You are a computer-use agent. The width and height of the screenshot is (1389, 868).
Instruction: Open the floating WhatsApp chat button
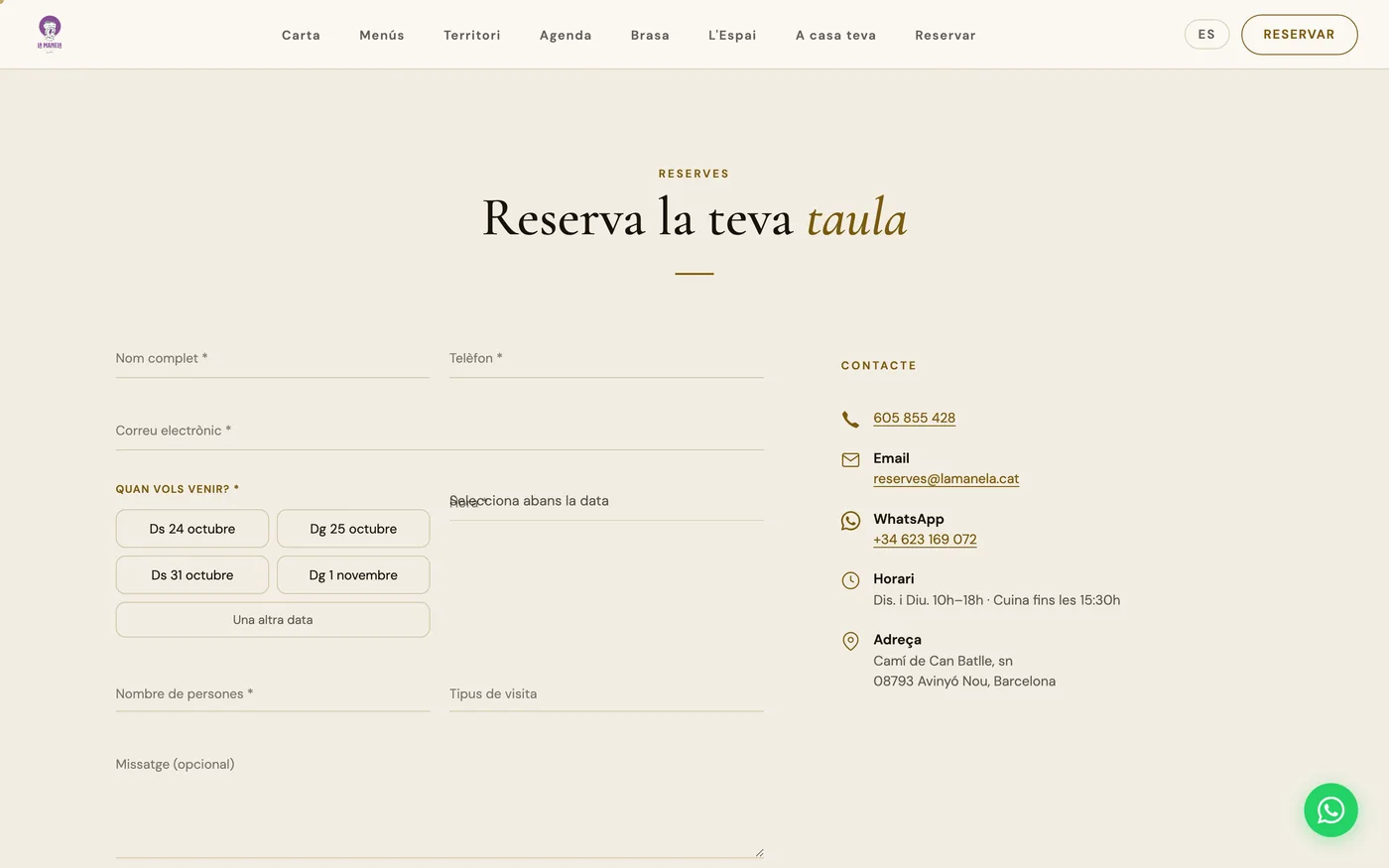(x=1330, y=809)
